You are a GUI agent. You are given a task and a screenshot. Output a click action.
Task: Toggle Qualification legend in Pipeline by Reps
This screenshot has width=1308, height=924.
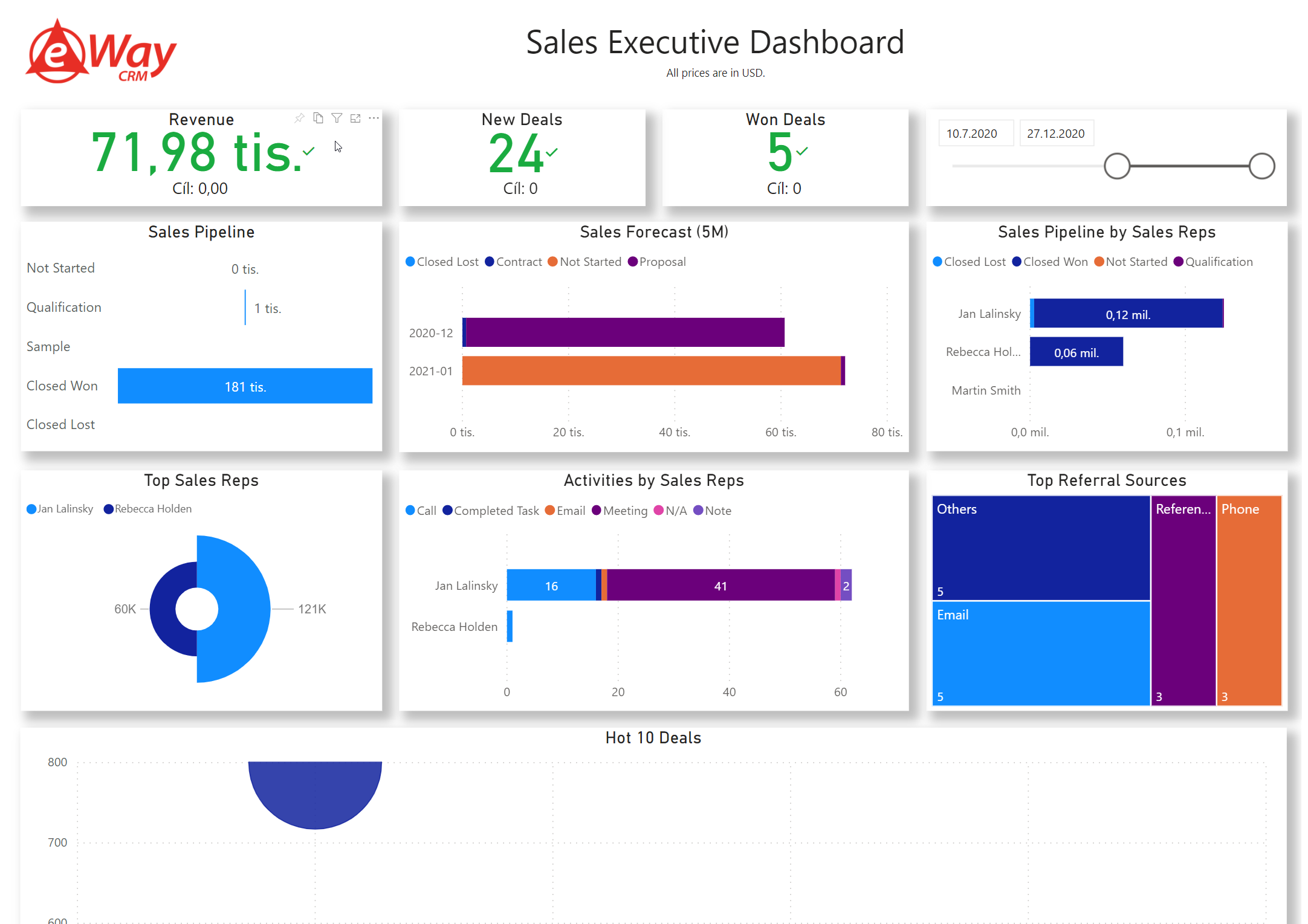click(x=1213, y=262)
